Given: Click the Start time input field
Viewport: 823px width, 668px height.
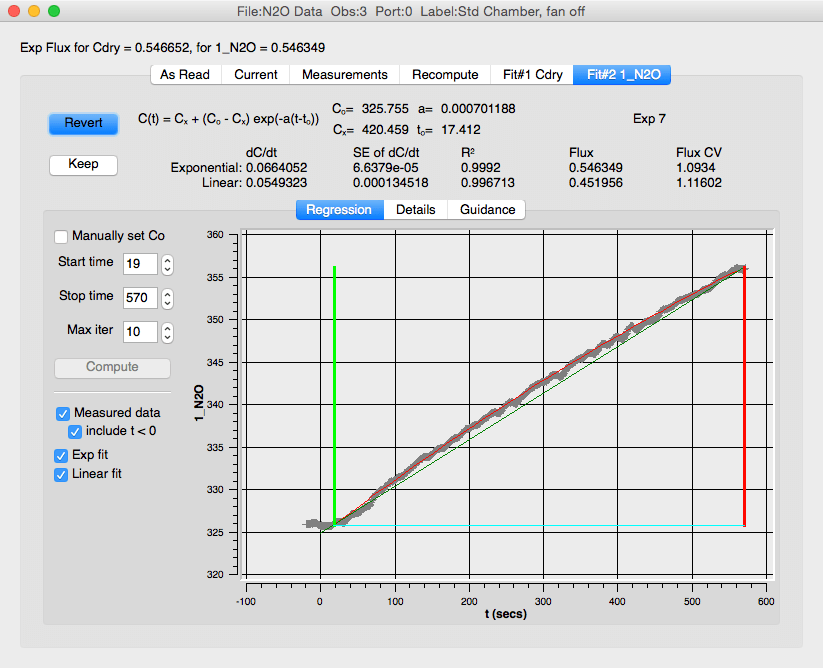Looking at the screenshot, I should pyautogui.click(x=140, y=264).
